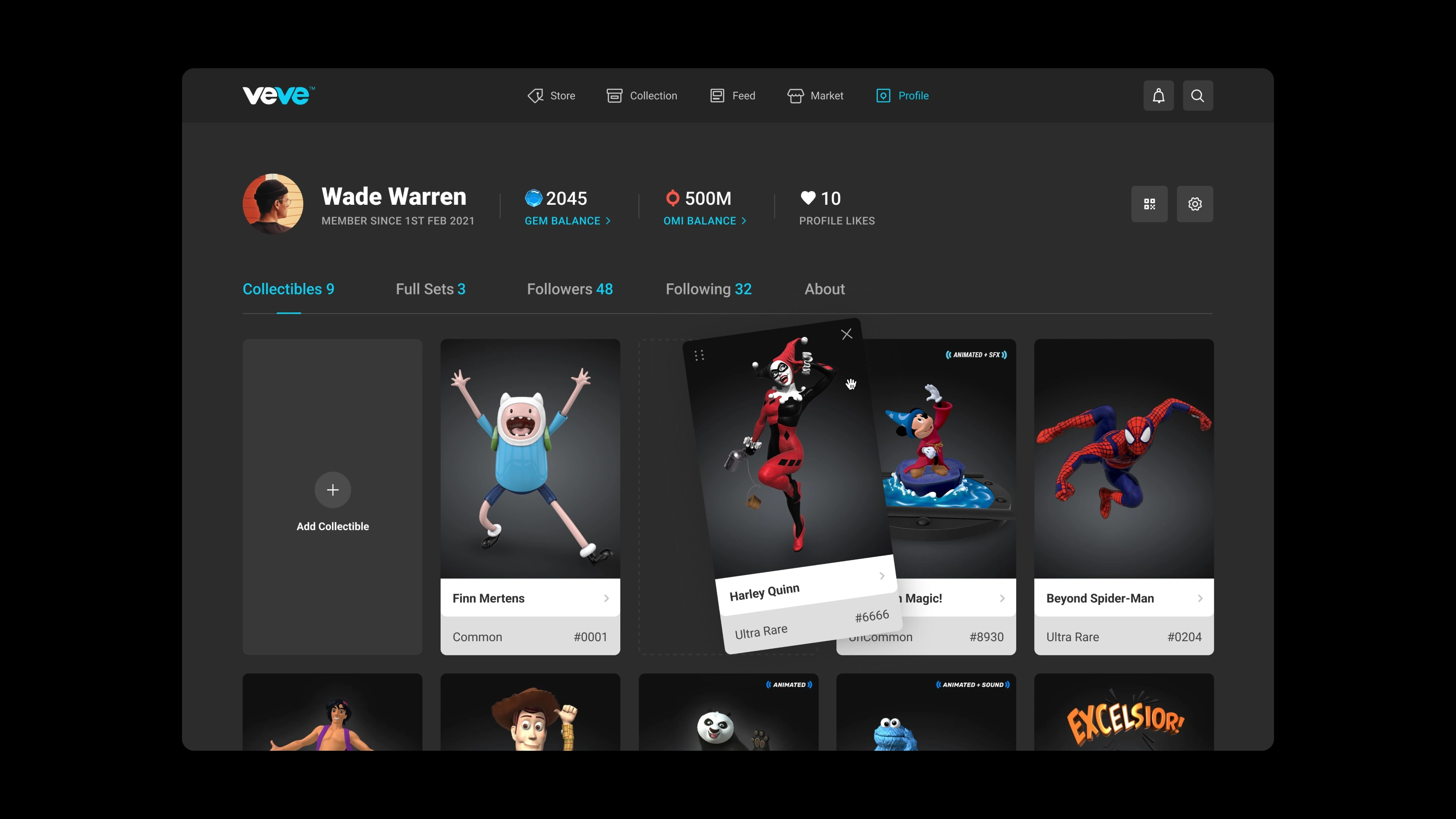
Task: Click the search magnifier icon
Action: coord(1197,96)
